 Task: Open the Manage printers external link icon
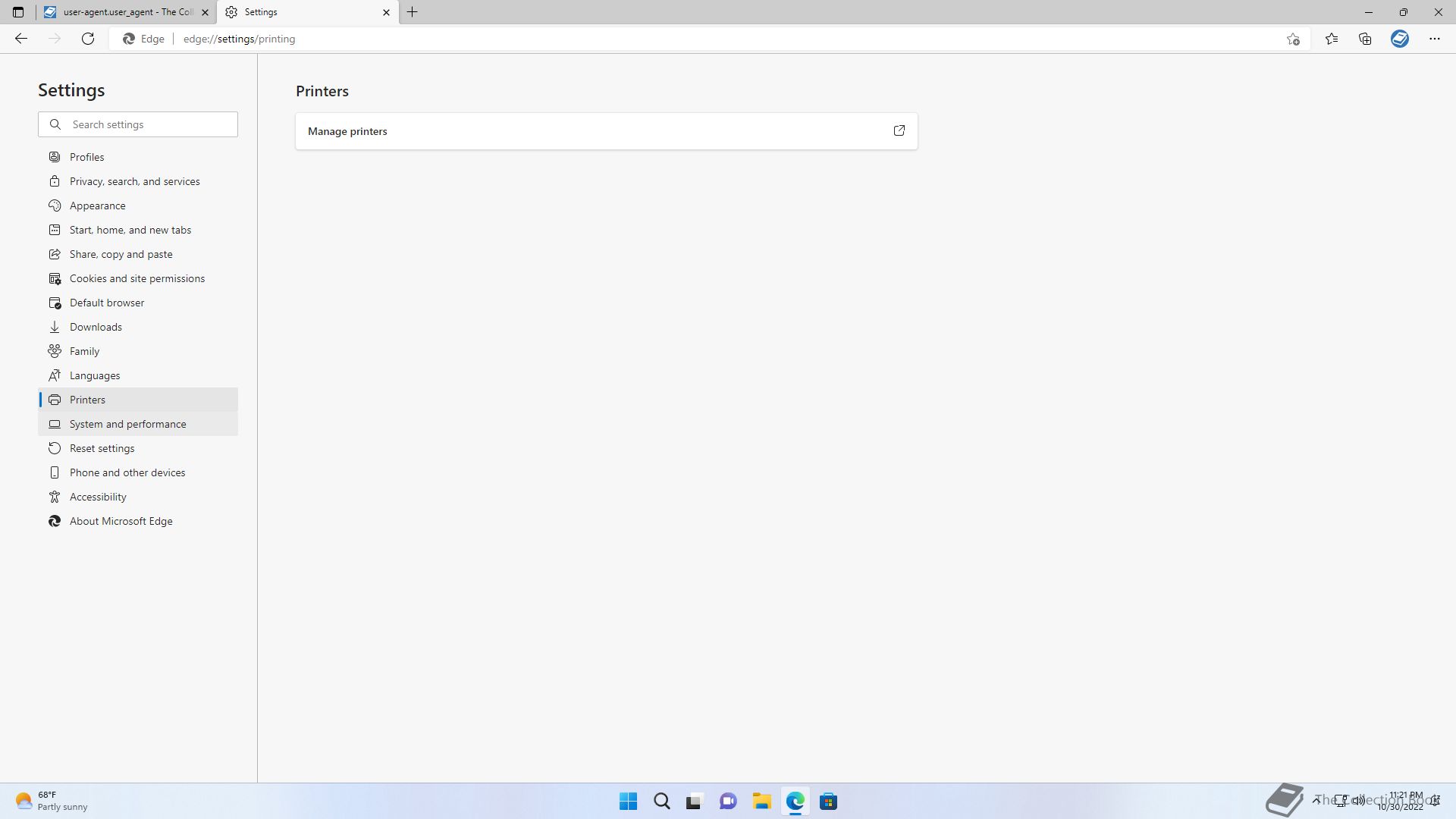pyautogui.click(x=899, y=130)
